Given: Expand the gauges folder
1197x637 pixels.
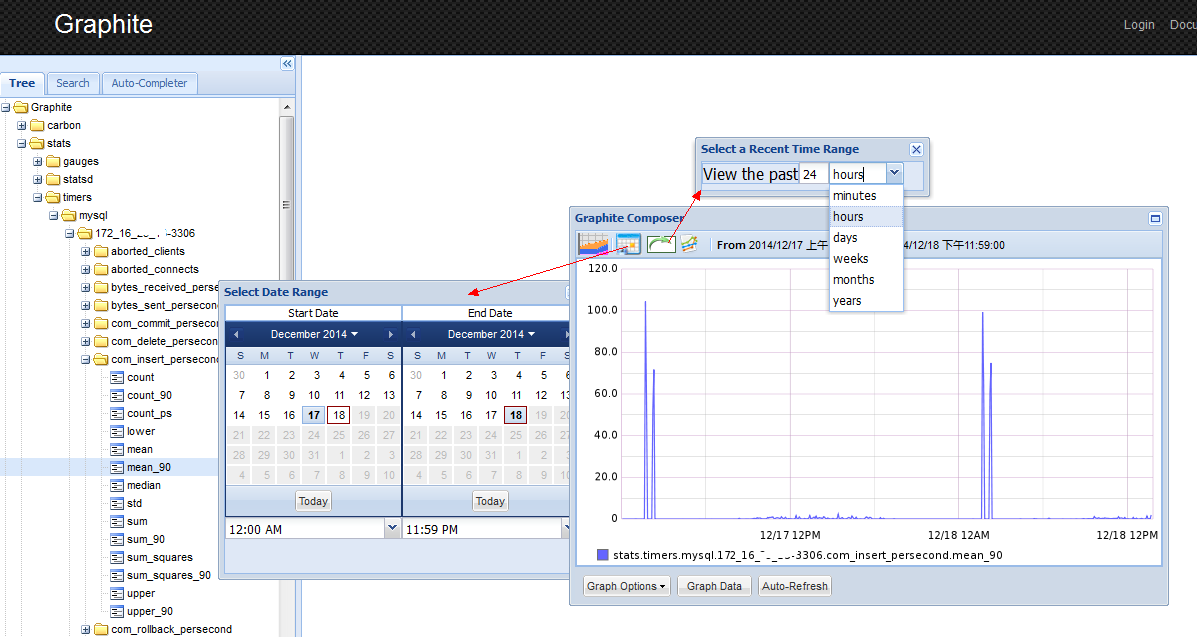Looking at the screenshot, I should [x=37, y=161].
